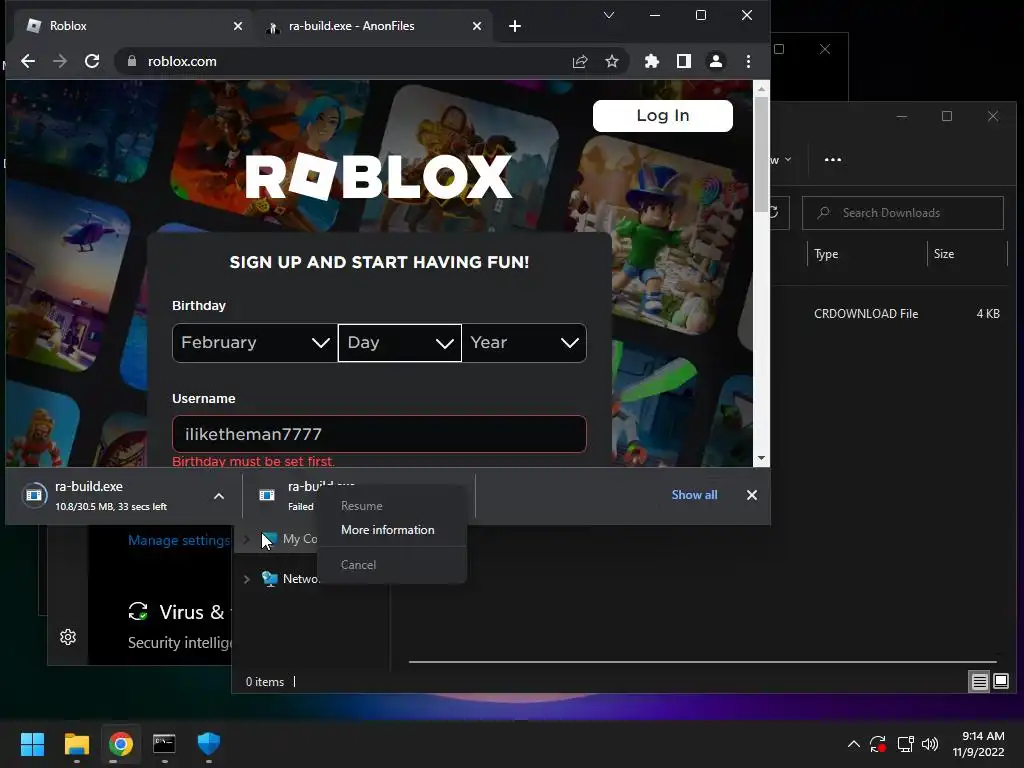Expand My Computer tree node
The height and width of the screenshot is (768, 1024).
pyautogui.click(x=246, y=539)
